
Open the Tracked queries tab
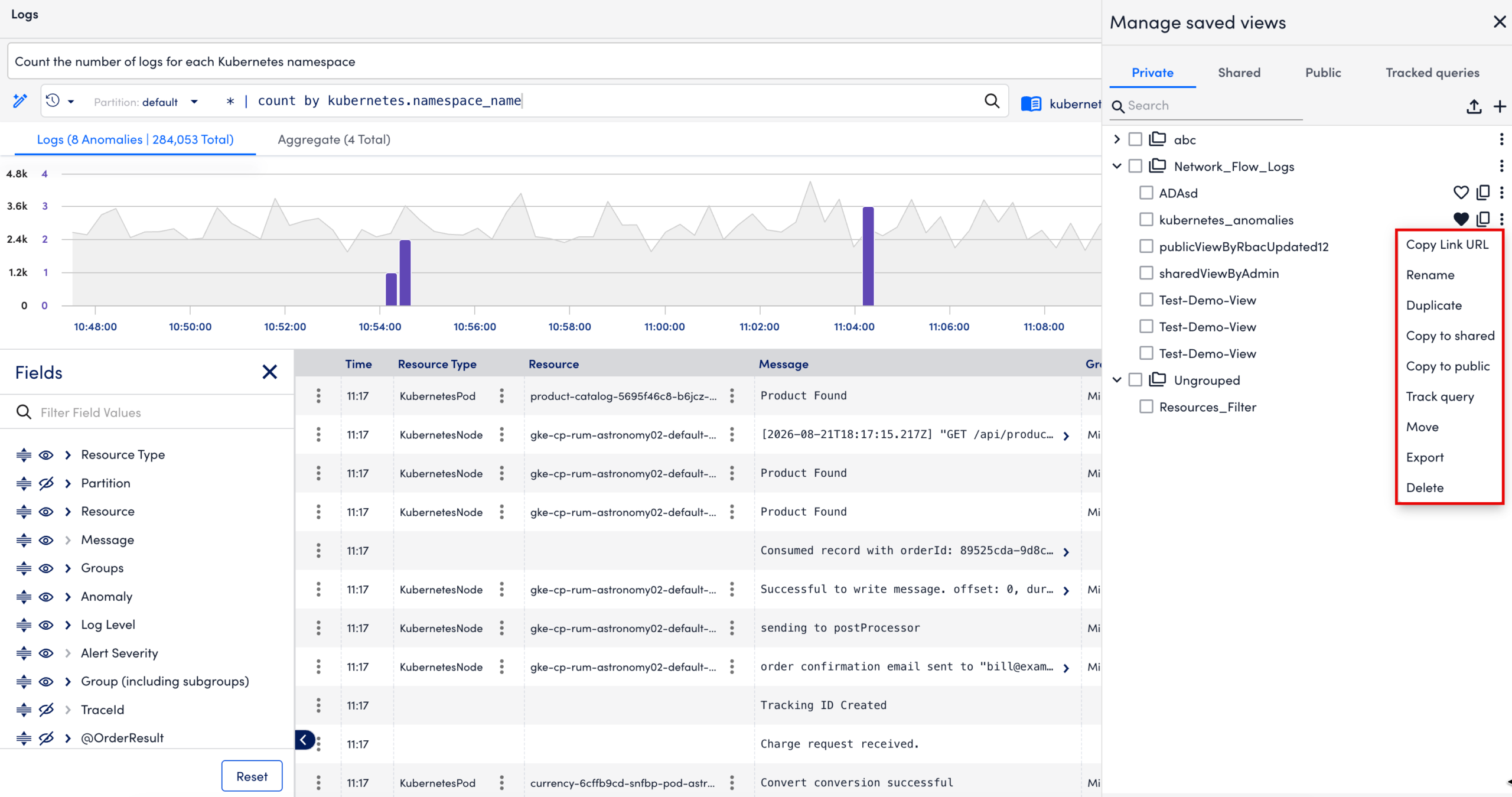[x=1432, y=73]
